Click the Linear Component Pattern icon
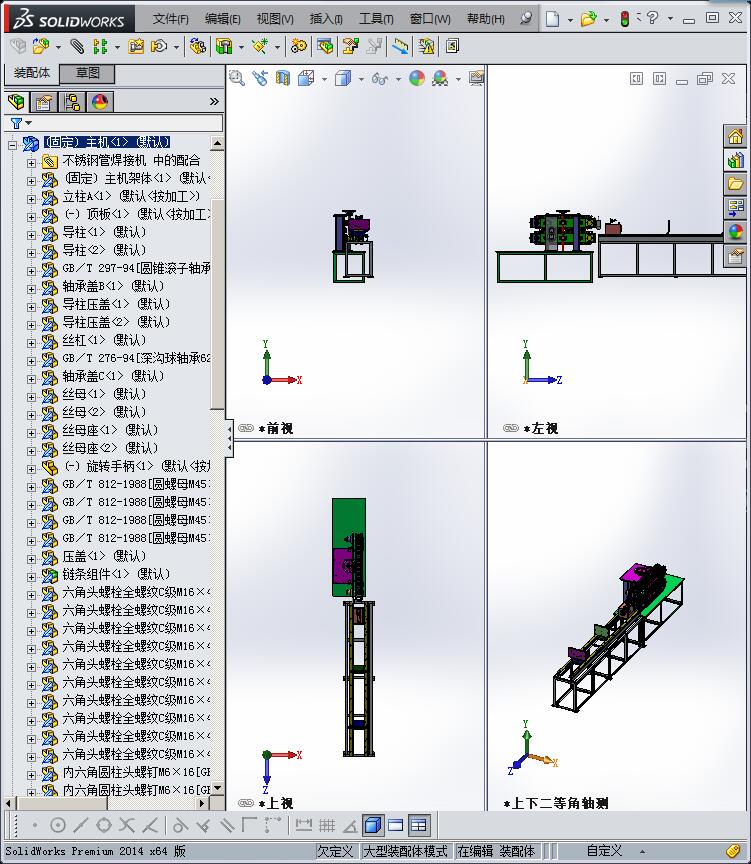This screenshot has width=751, height=864. (100, 46)
